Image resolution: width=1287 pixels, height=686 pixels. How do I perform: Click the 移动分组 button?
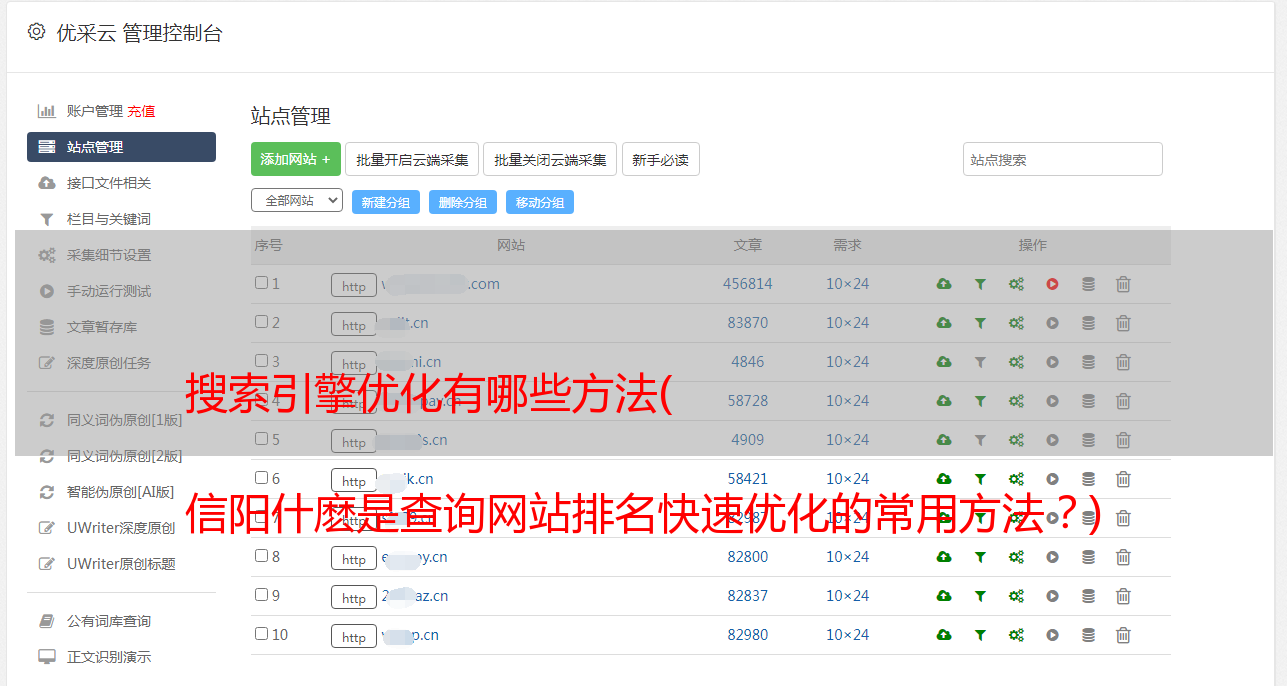pyautogui.click(x=540, y=202)
